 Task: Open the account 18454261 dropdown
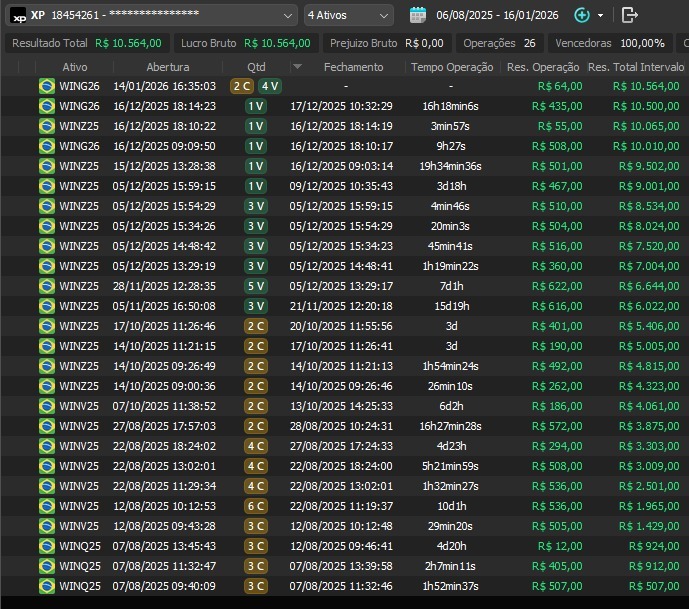tap(287, 15)
